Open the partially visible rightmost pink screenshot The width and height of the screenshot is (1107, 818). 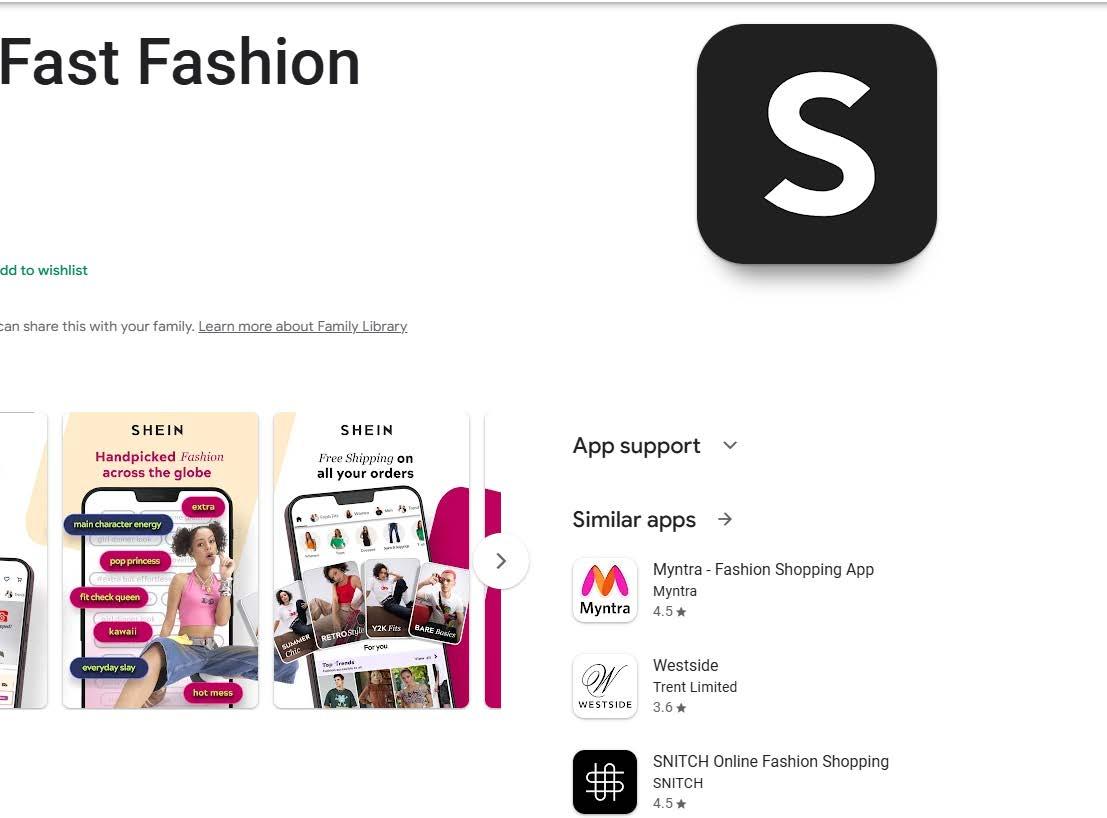(x=493, y=560)
